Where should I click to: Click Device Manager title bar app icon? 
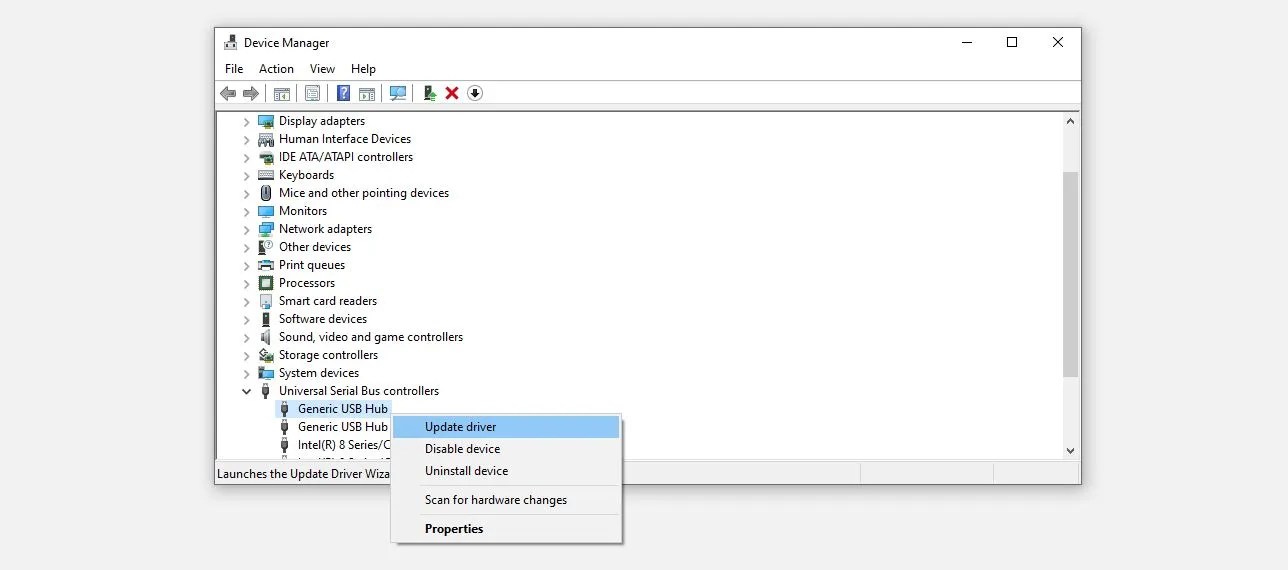coord(231,43)
